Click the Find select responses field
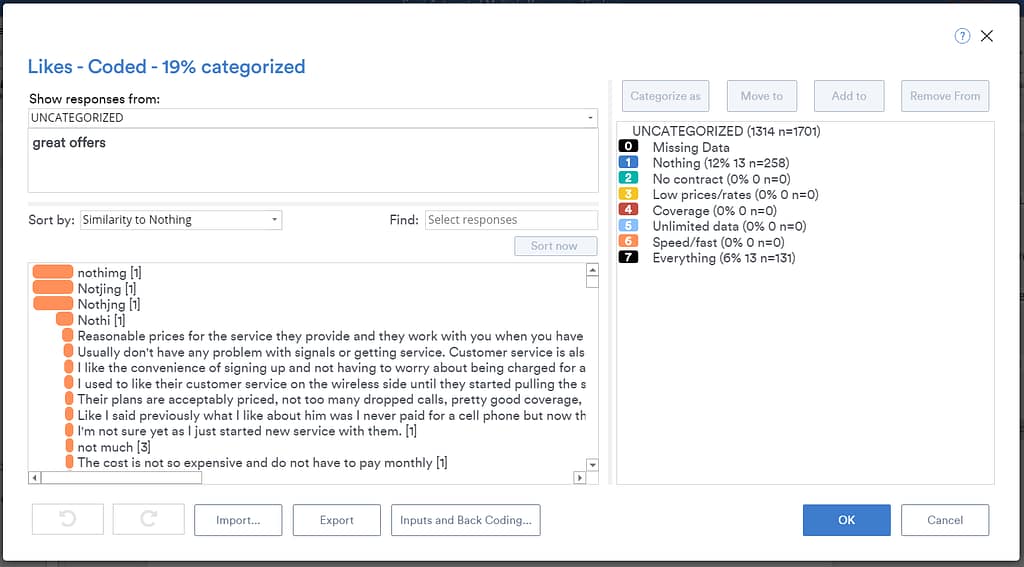The height and width of the screenshot is (567, 1024). pos(510,220)
